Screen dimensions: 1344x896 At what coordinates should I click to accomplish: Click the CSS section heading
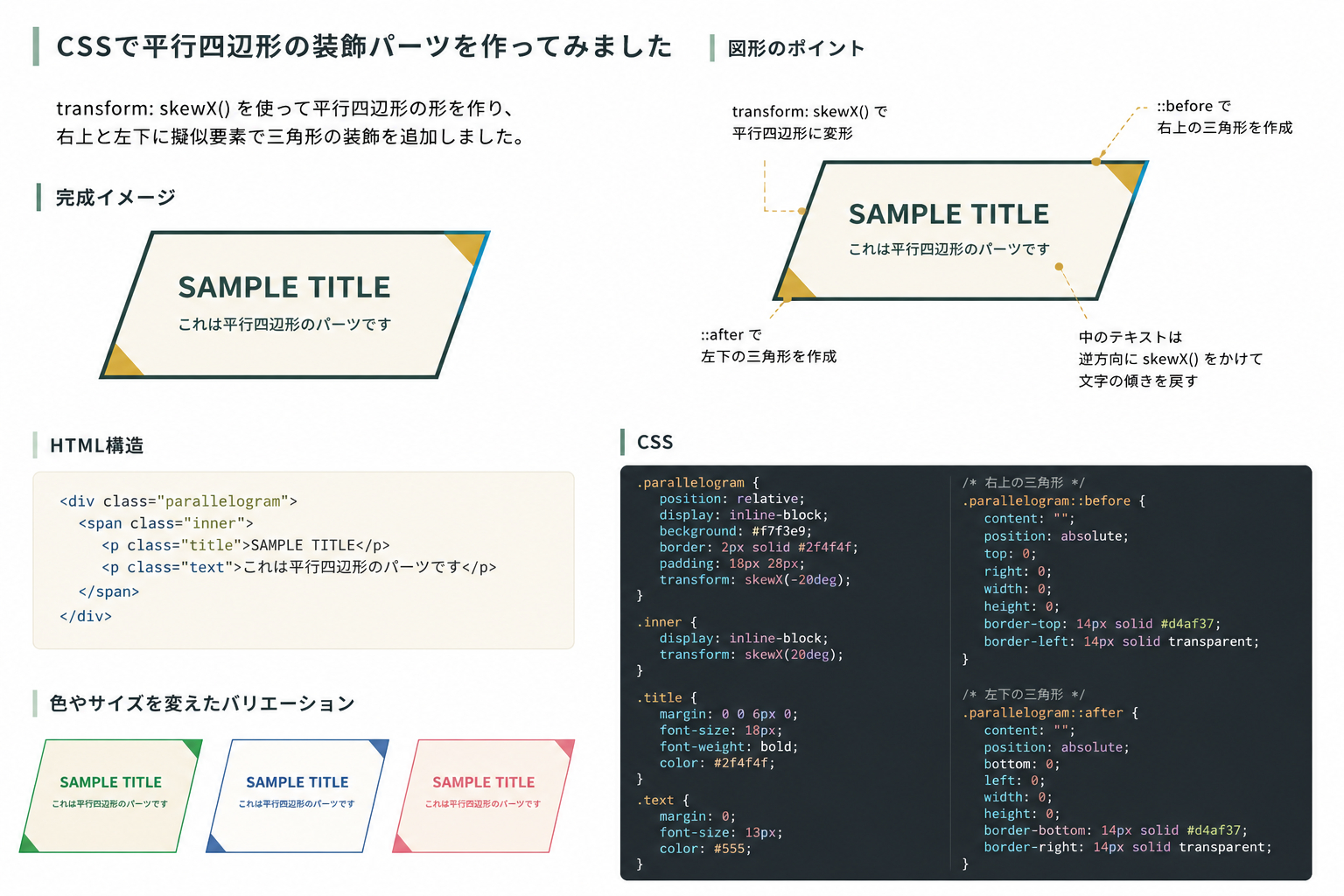[655, 442]
